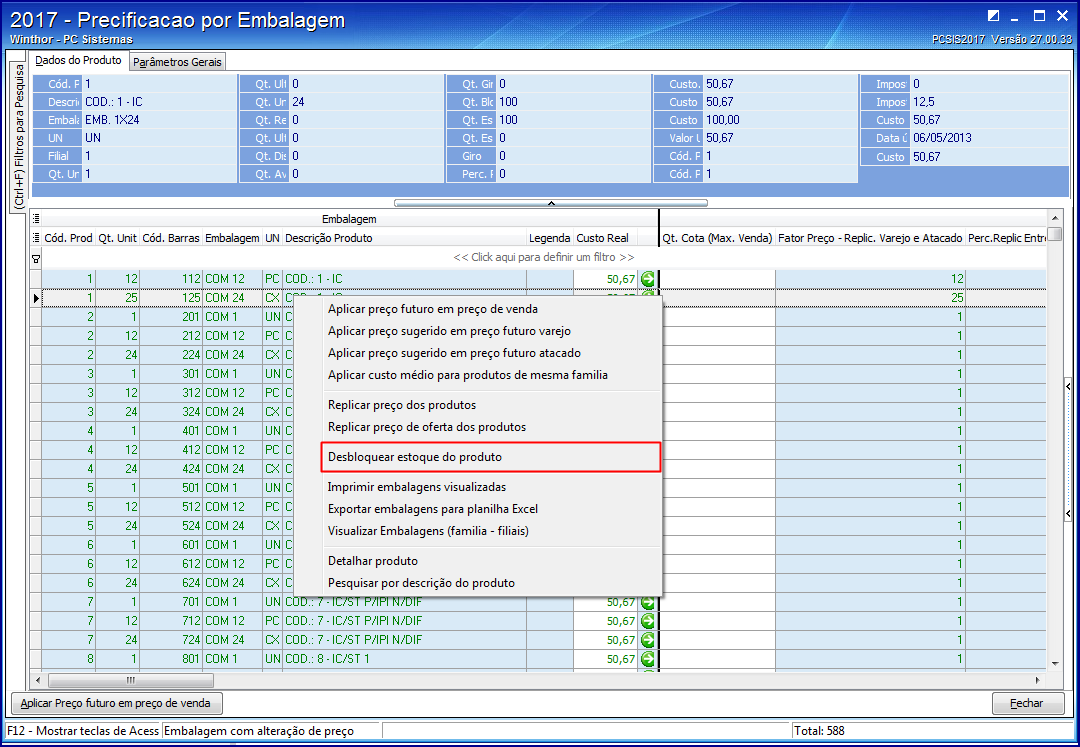Click grid options icon beside Cód. Prod header

click(37, 238)
